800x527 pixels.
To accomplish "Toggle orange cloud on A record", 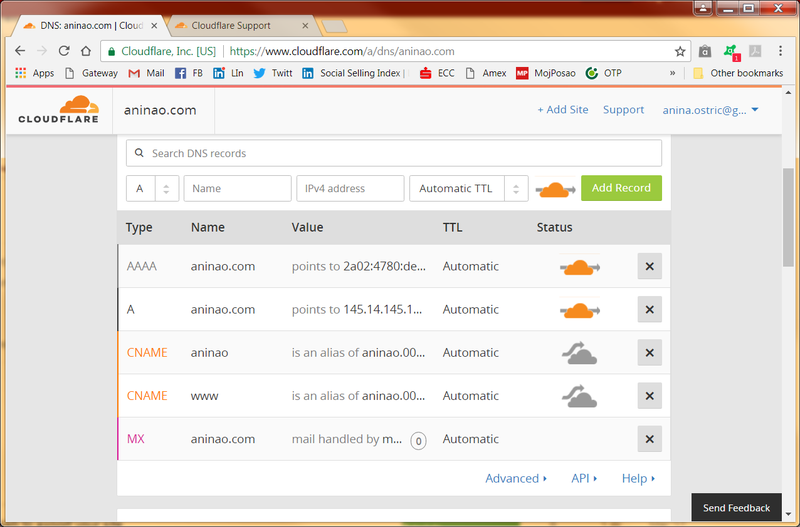I will pos(579,310).
